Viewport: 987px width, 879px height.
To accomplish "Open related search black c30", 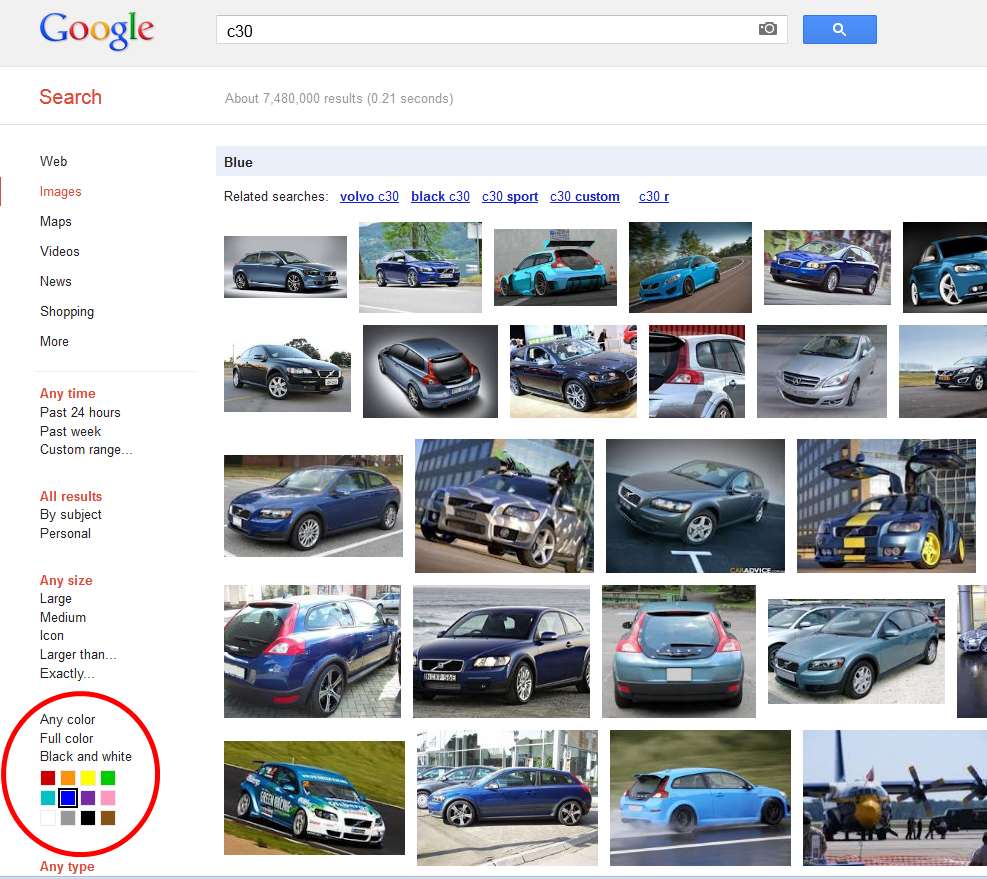I will point(441,196).
